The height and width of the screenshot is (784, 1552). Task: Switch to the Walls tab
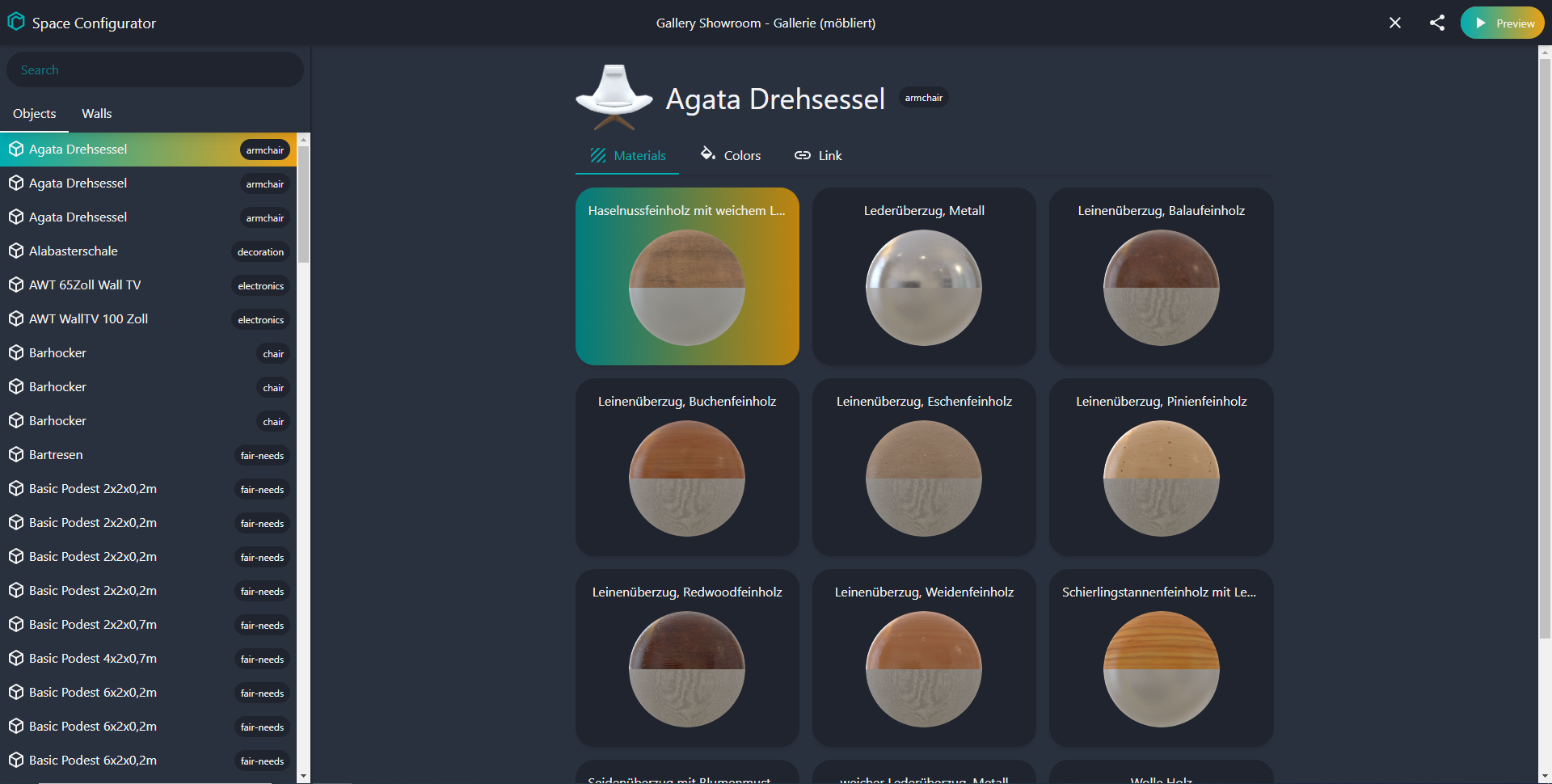point(97,113)
